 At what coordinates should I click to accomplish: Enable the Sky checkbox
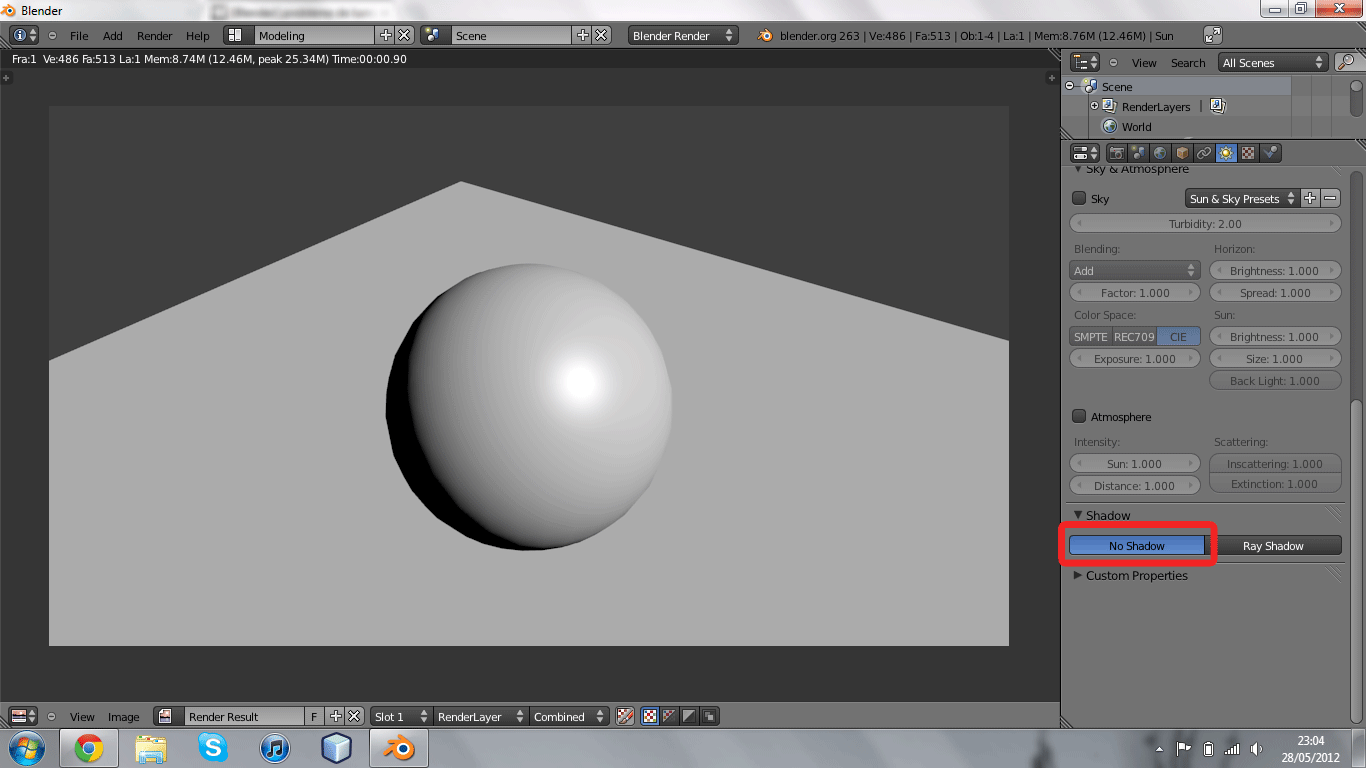click(1079, 198)
